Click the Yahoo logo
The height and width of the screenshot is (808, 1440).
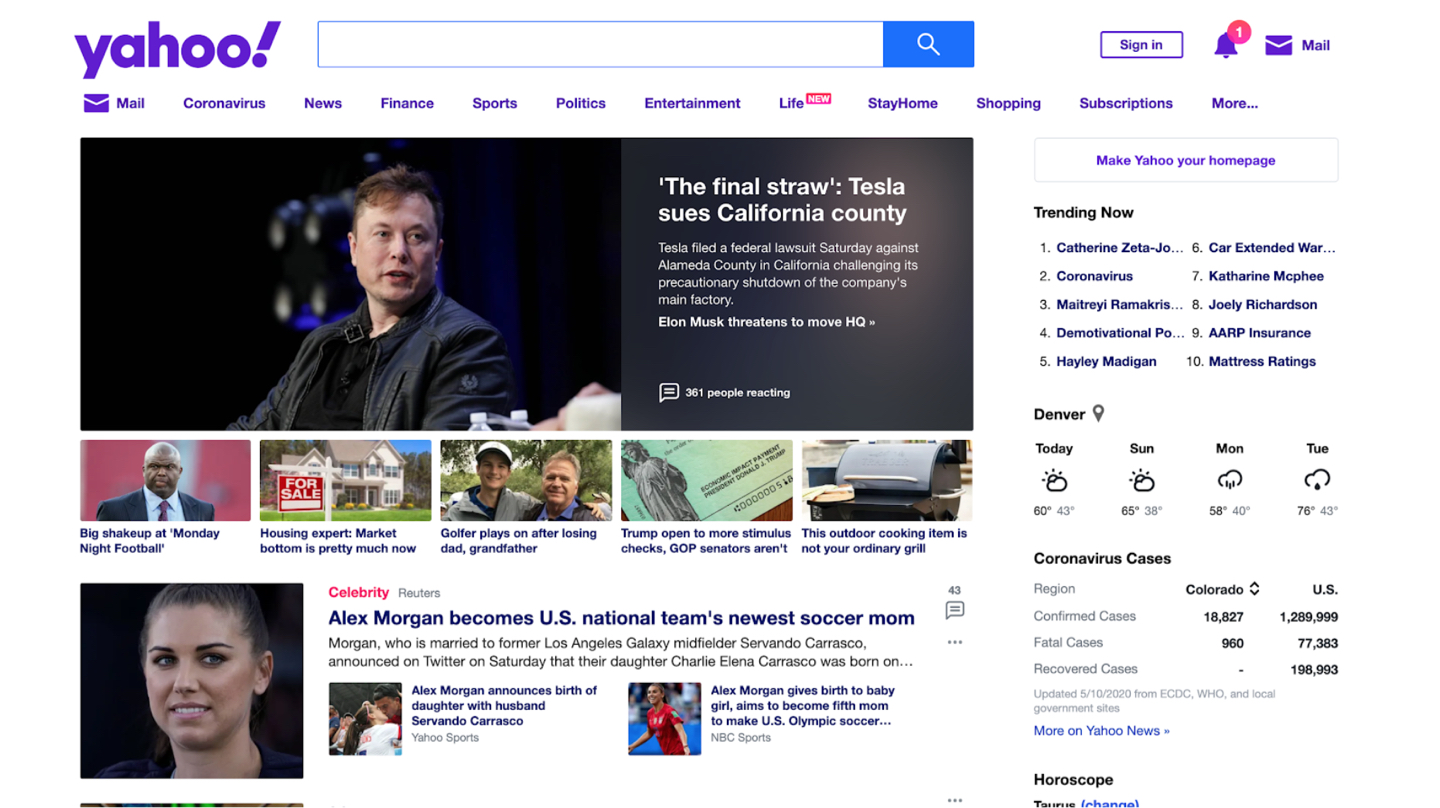[177, 48]
